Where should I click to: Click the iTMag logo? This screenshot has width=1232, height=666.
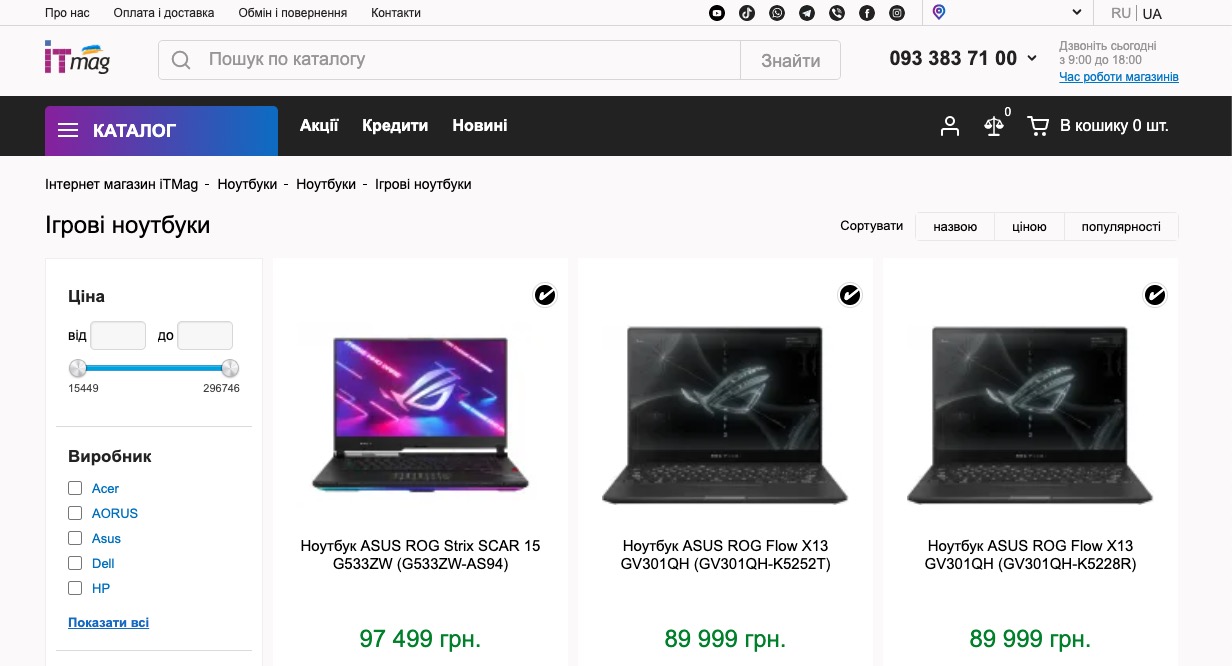(78, 58)
